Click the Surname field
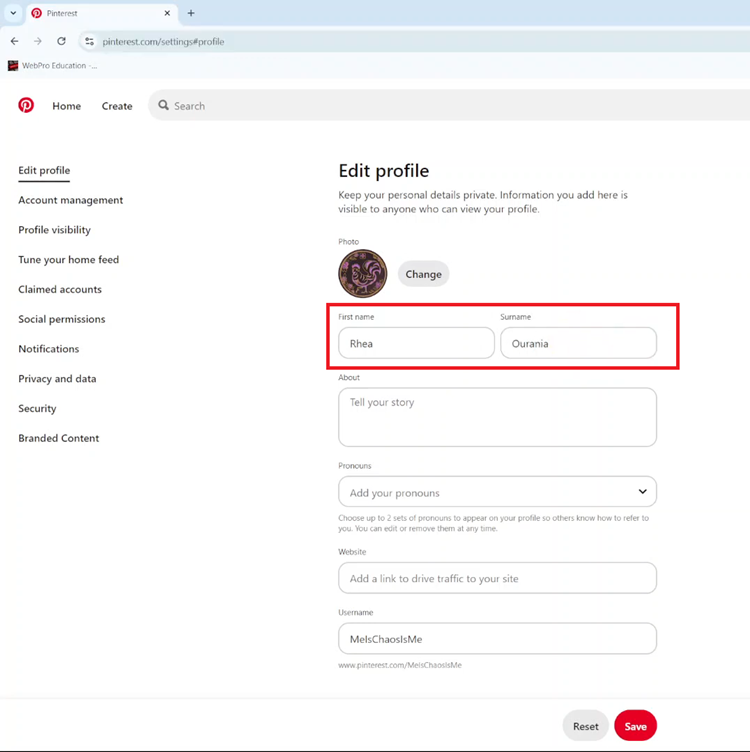 click(x=578, y=343)
